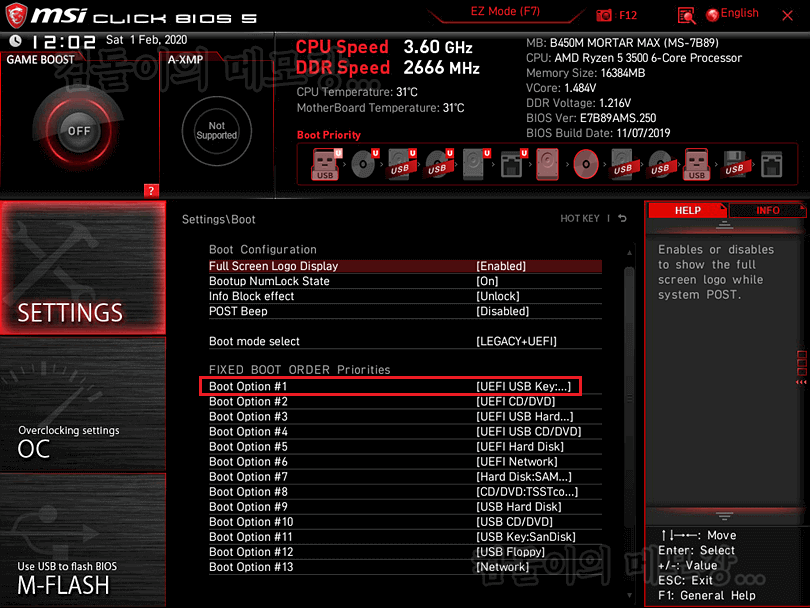The width and height of the screenshot is (810, 608).
Task: Click help panel top collapse handle
Action: (x=724, y=225)
